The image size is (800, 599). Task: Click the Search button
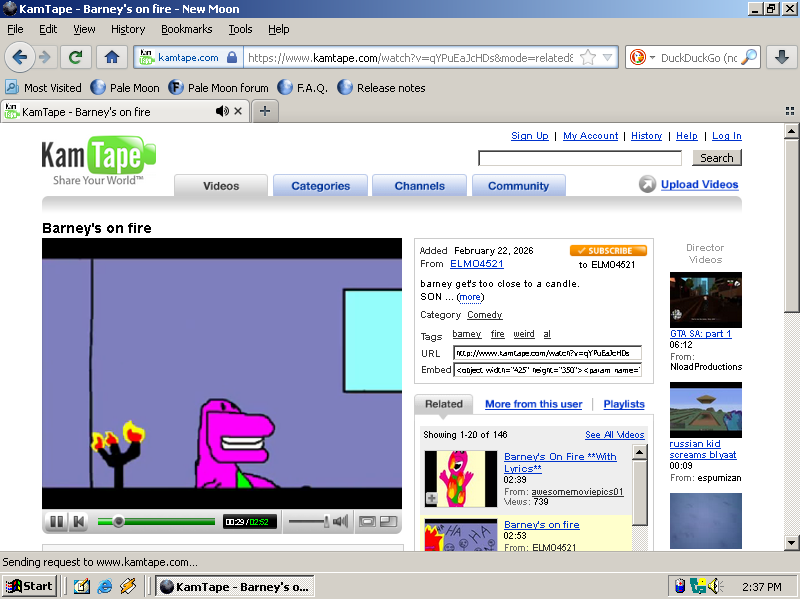click(x=716, y=158)
